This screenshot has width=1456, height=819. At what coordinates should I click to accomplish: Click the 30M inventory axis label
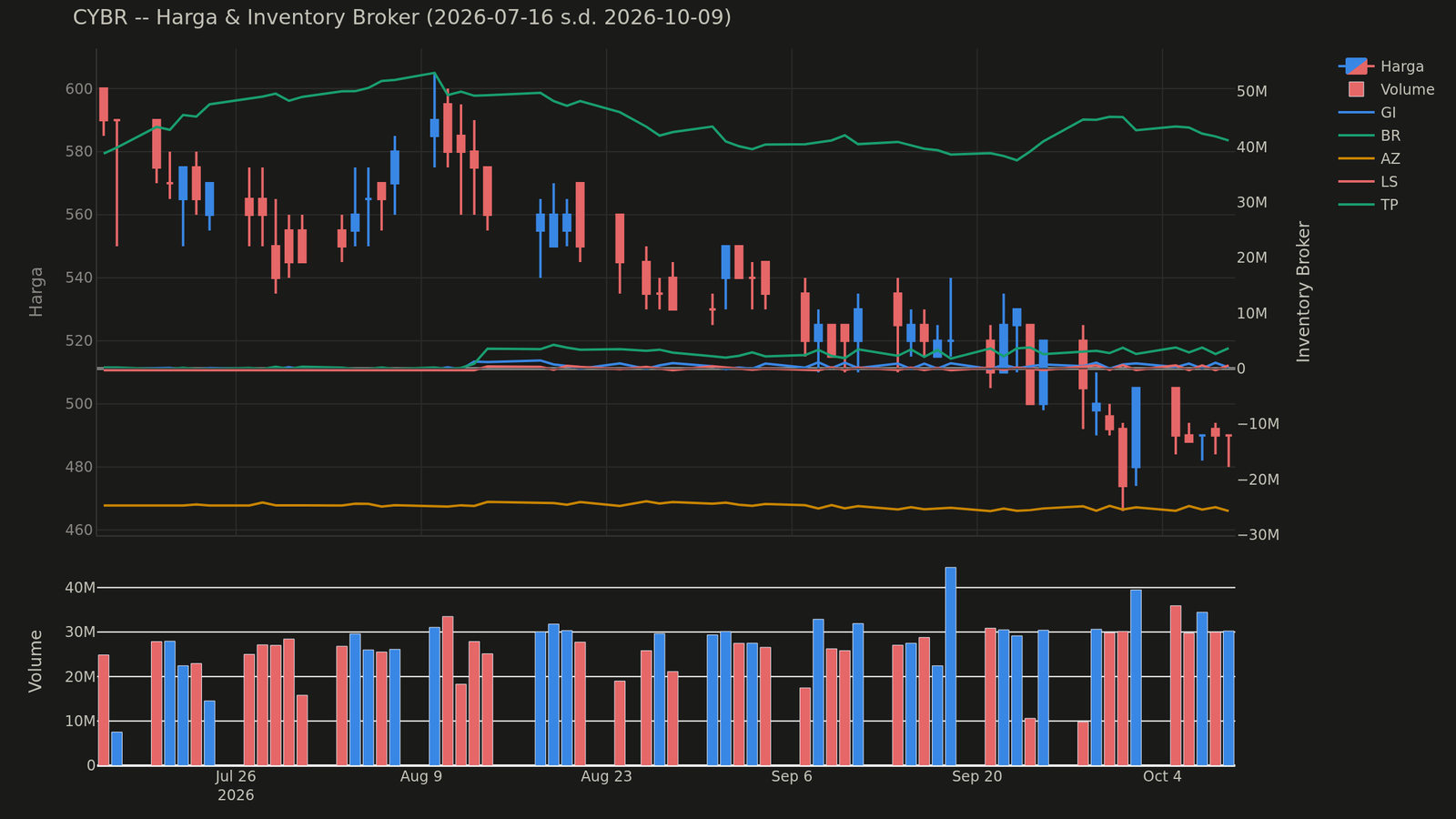(1253, 203)
